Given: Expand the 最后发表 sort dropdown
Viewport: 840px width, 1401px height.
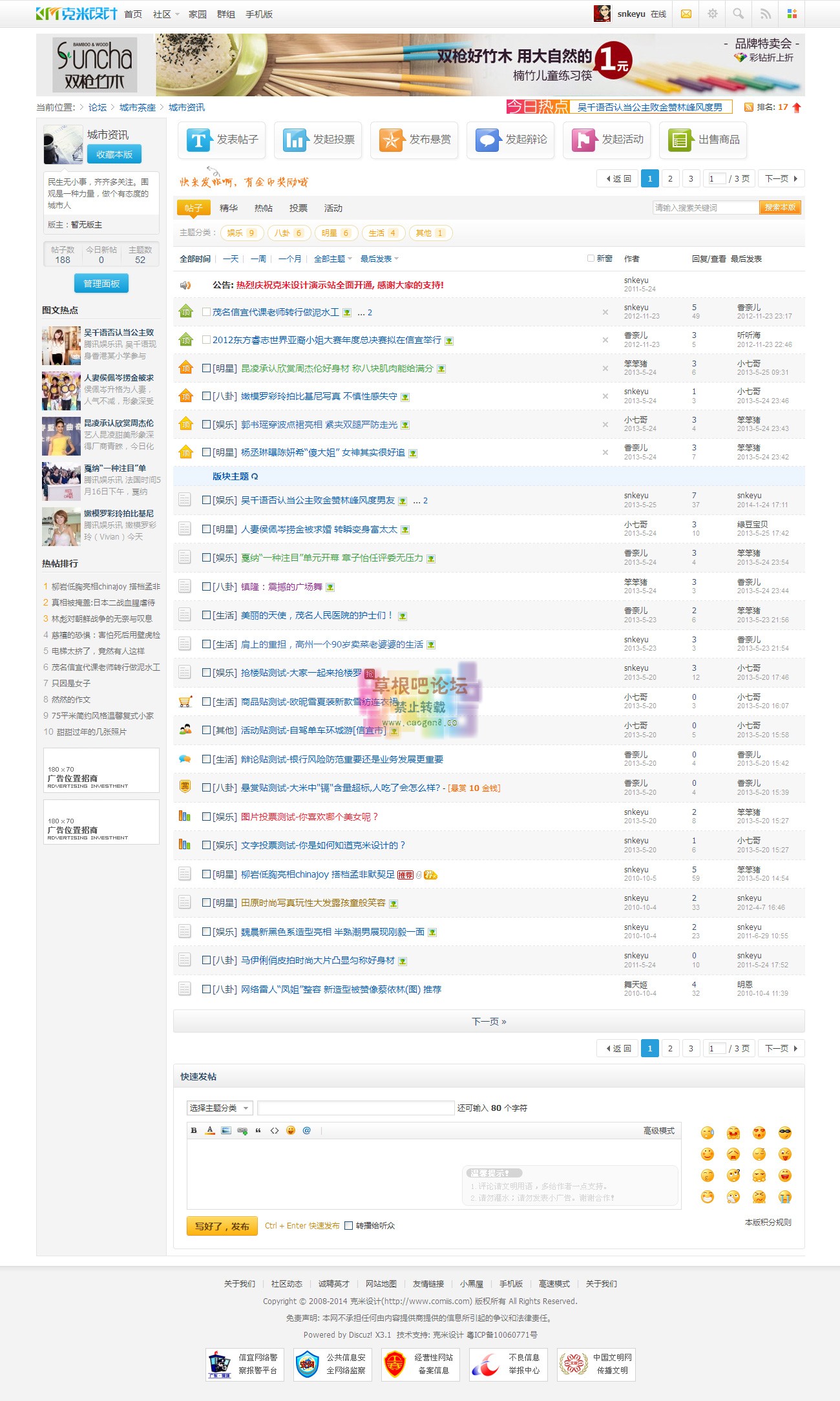Looking at the screenshot, I should click(379, 259).
